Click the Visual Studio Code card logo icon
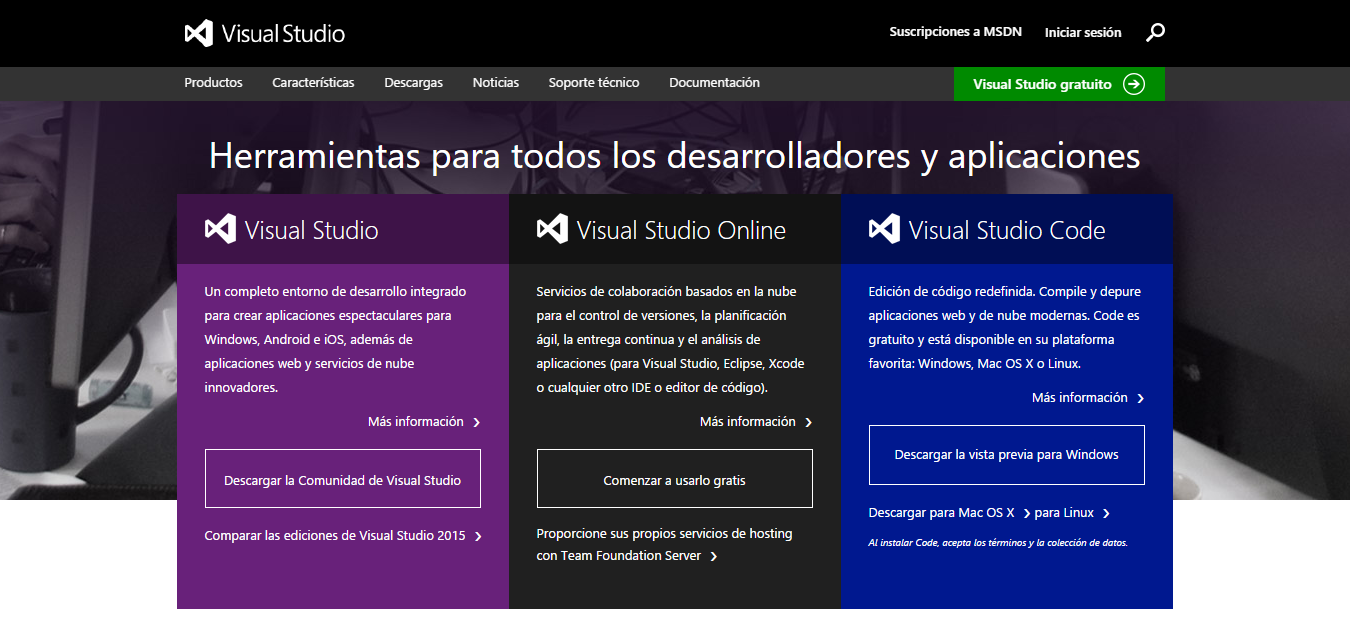Image resolution: width=1350 pixels, height=623 pixels. (884, 229)
